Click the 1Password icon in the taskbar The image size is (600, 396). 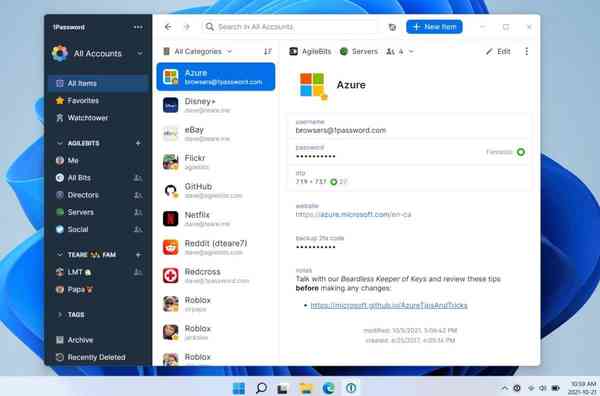[351, 388]
